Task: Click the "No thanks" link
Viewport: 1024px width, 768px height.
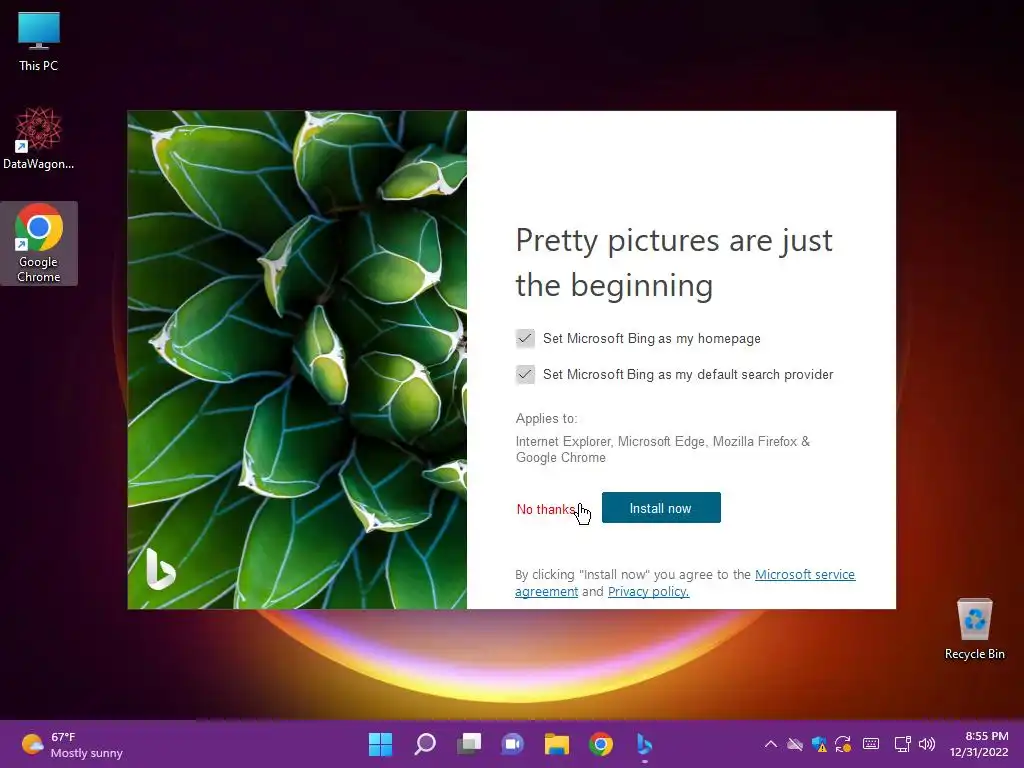Action: point(546,509)
